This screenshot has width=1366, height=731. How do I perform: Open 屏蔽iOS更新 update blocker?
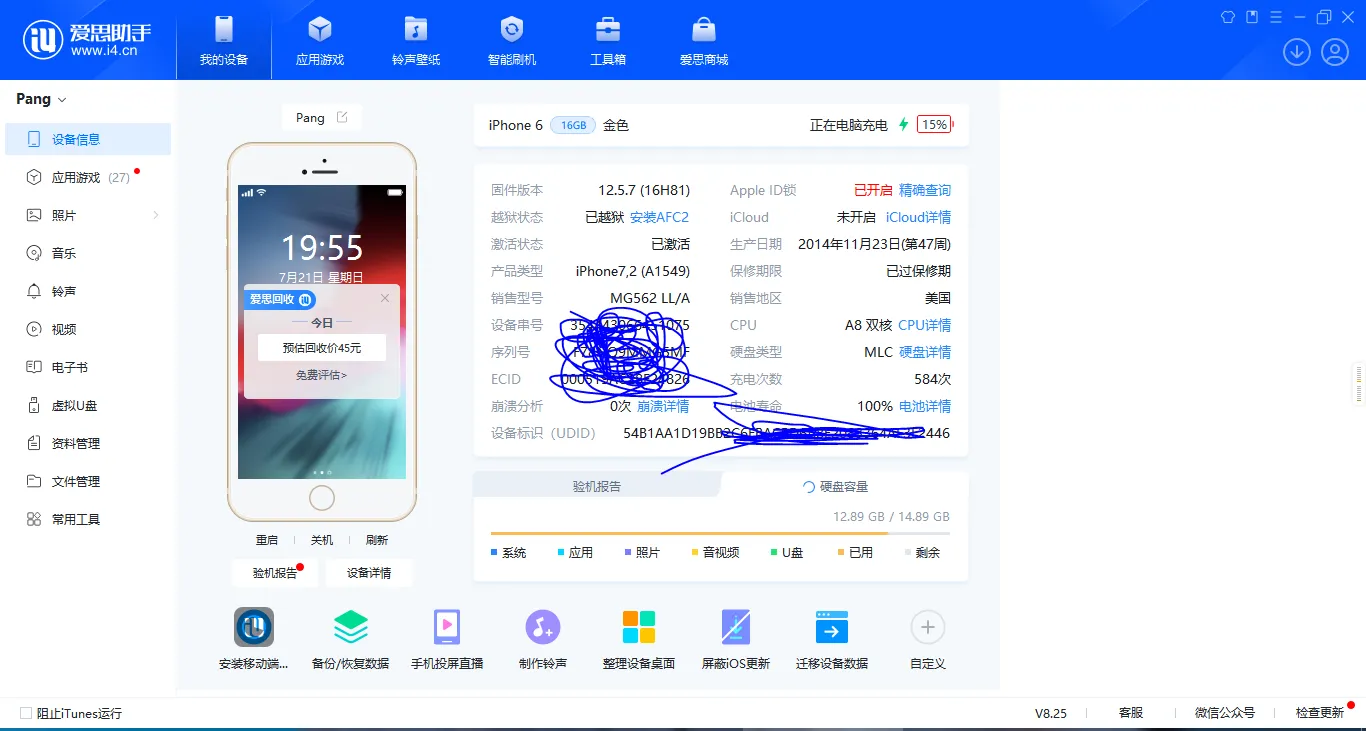pyautogui.click(x=735, y=637)
